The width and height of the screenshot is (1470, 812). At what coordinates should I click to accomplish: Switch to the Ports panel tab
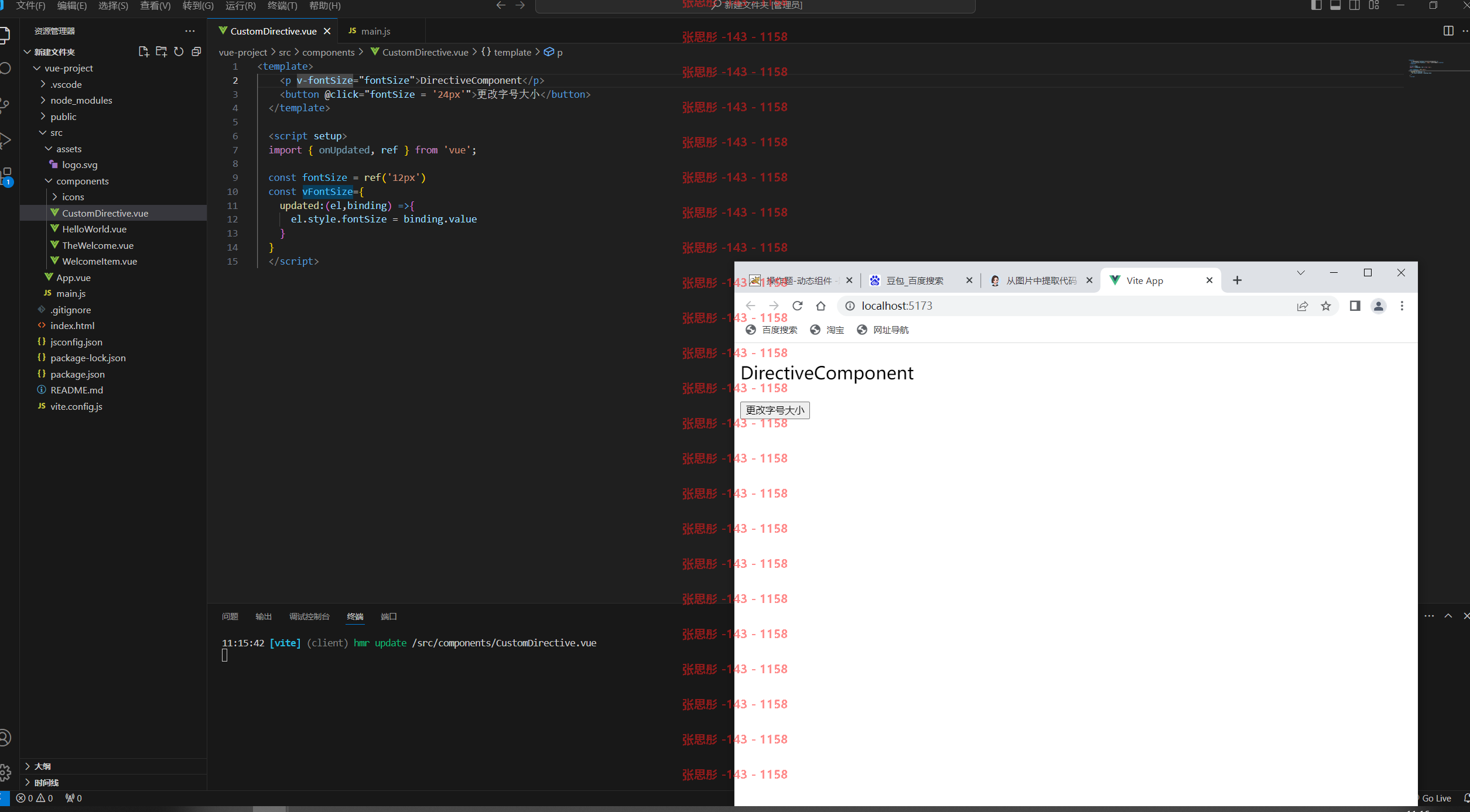click(x=389, y=616)
